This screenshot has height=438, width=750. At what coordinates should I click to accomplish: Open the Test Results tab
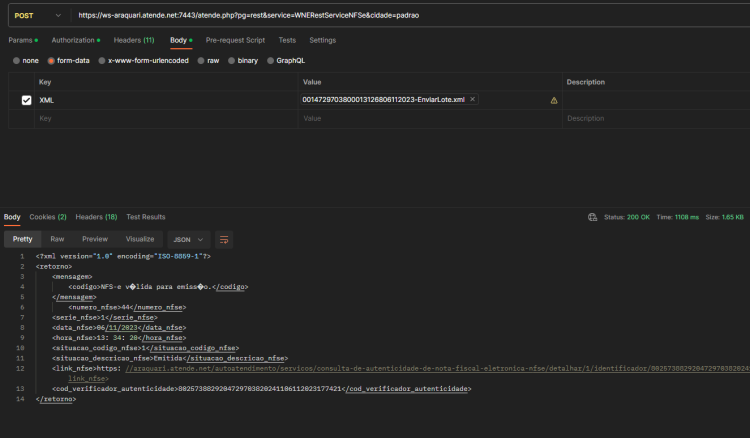(x=145, y=217)
